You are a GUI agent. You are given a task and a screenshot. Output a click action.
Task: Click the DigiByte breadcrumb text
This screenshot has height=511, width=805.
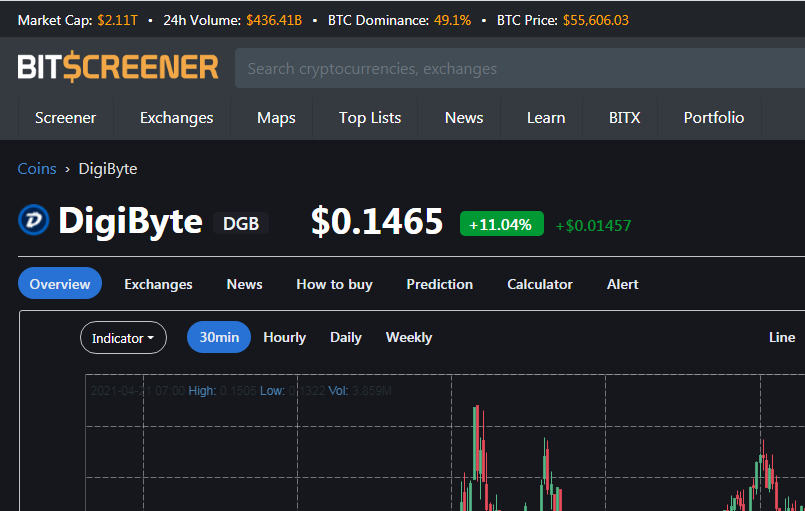pyautogui.click(x=108, y=168)
